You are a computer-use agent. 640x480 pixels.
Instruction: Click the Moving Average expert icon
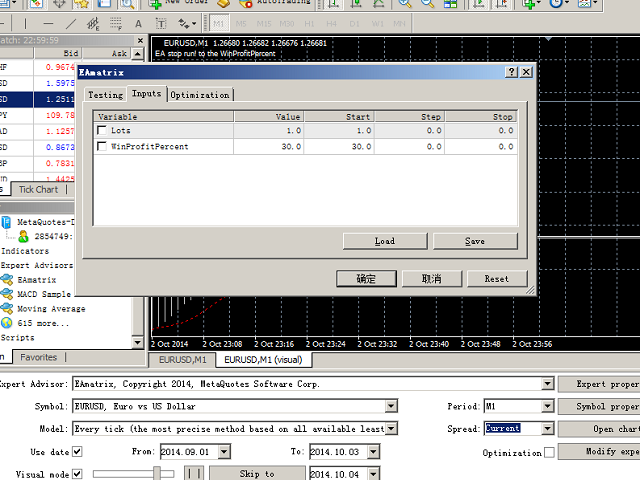pos(7,309)
